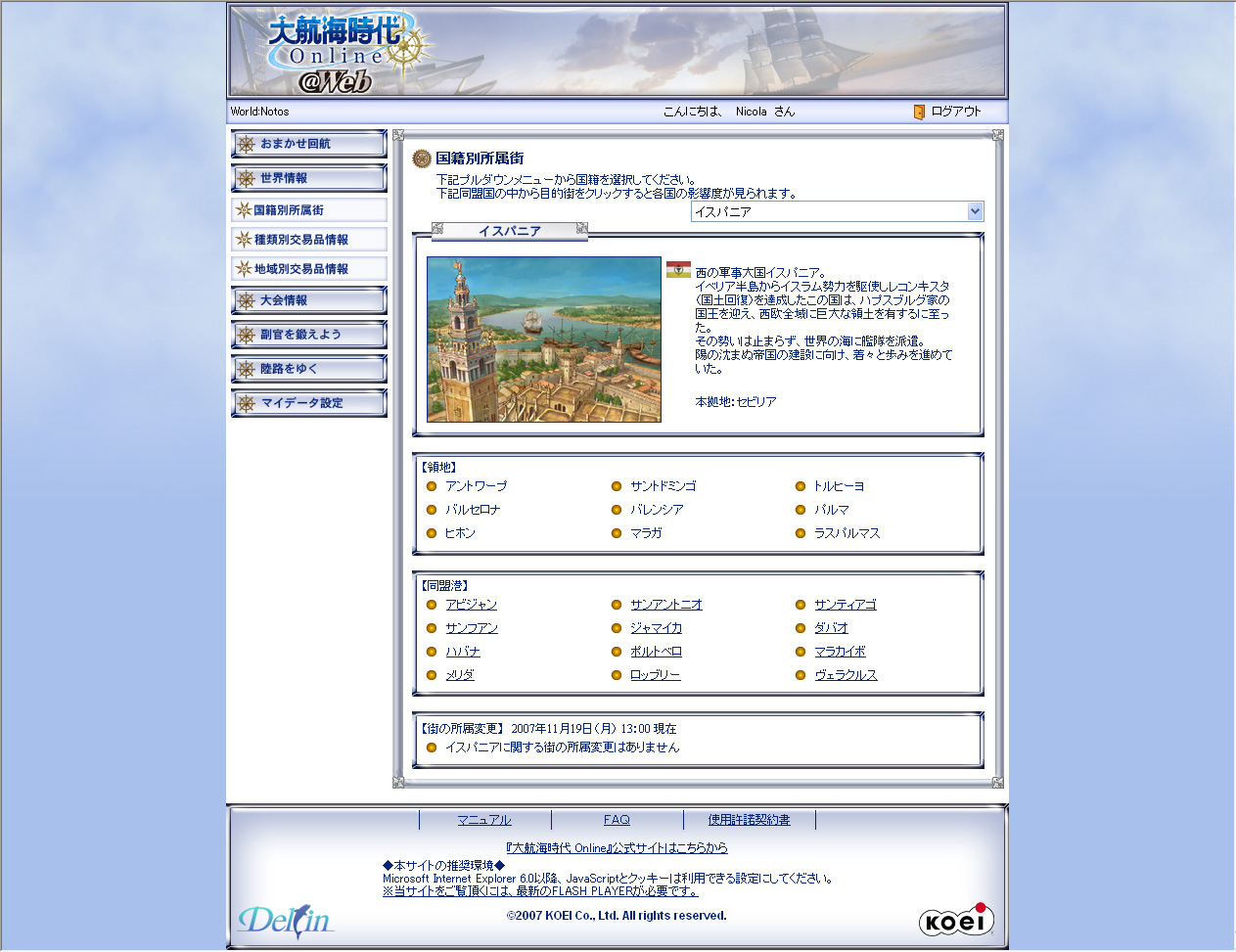Open the マニュアル footer link
Viewport: 1236px width, 952px height.
[x=484, y=820]
